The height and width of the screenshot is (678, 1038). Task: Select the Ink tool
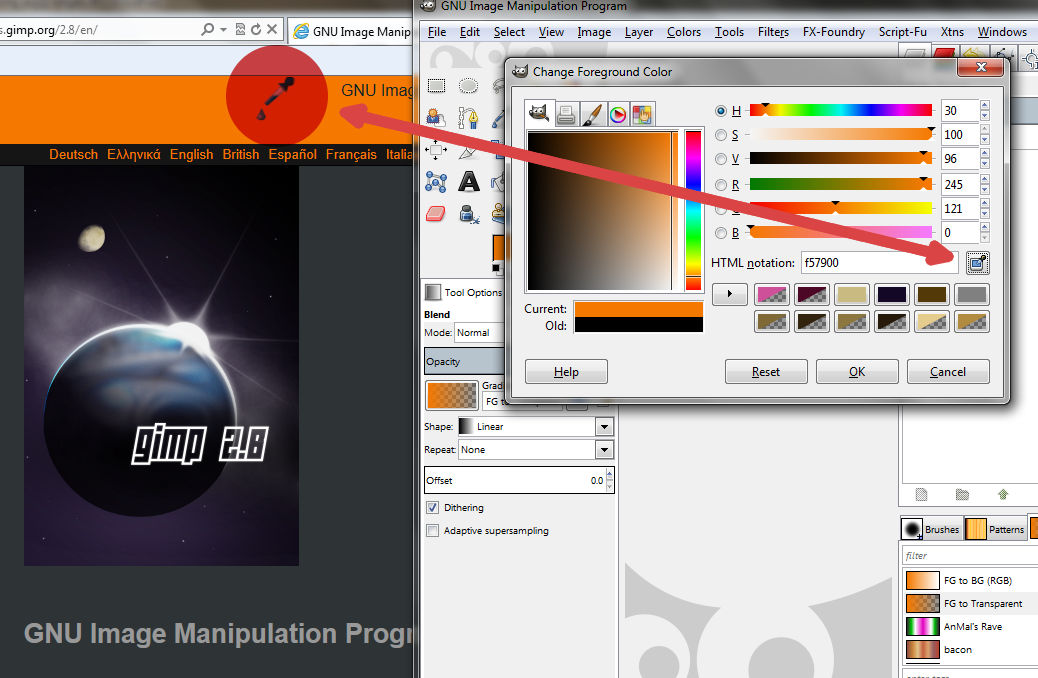(469, 213)
